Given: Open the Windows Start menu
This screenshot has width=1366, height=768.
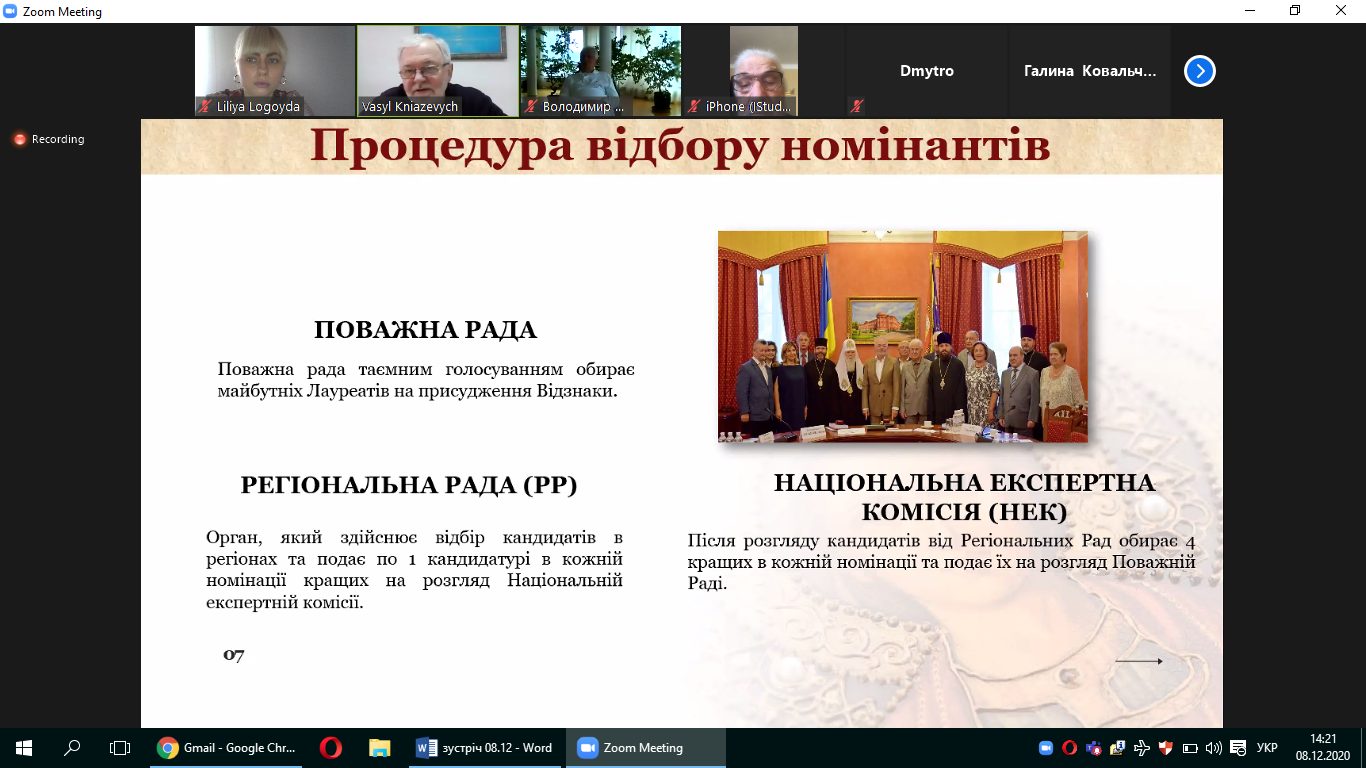Looking at the screenshot, I should tap(24, 748).
